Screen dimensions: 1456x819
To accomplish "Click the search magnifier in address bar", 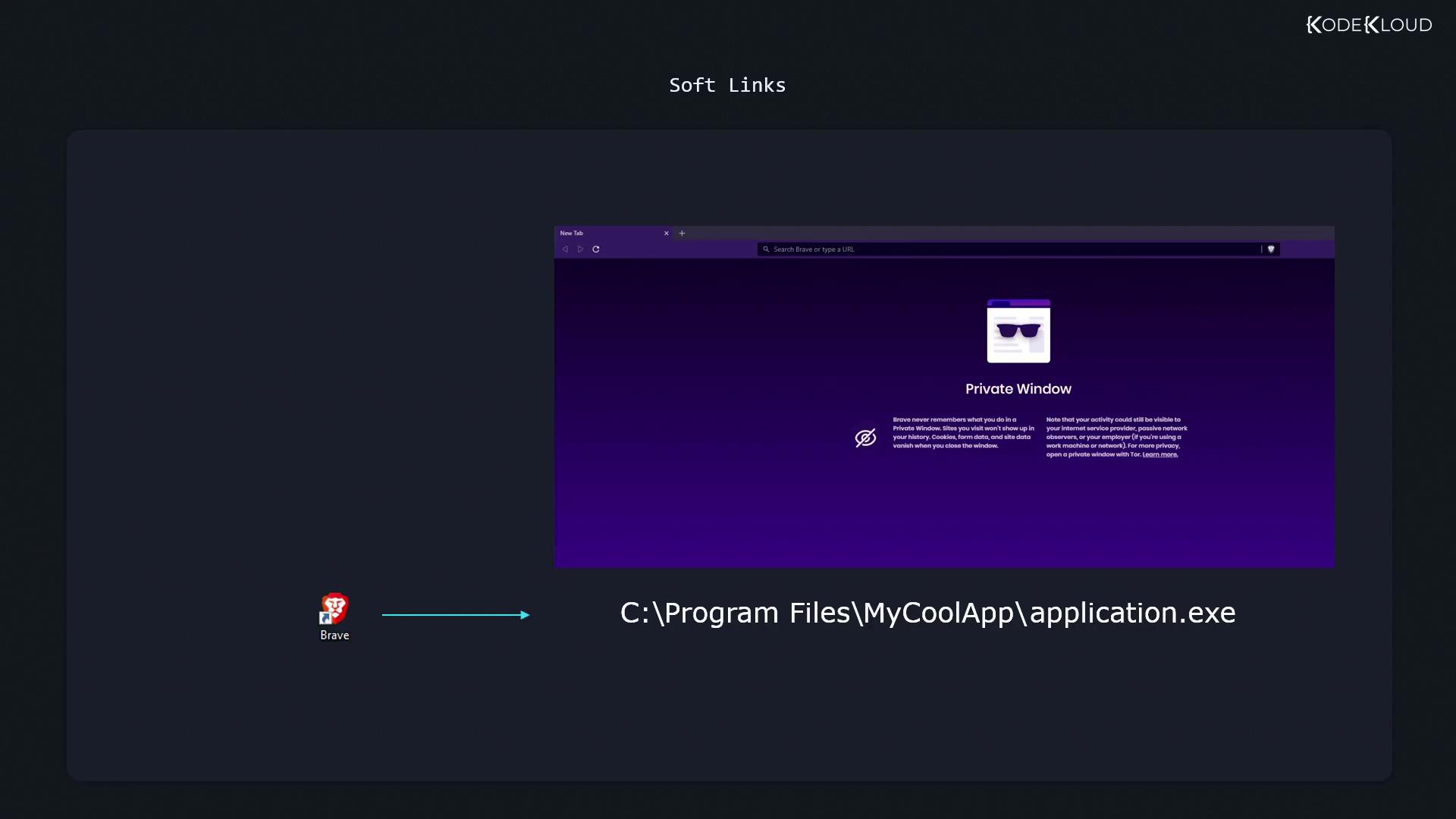I will (766, 249).
